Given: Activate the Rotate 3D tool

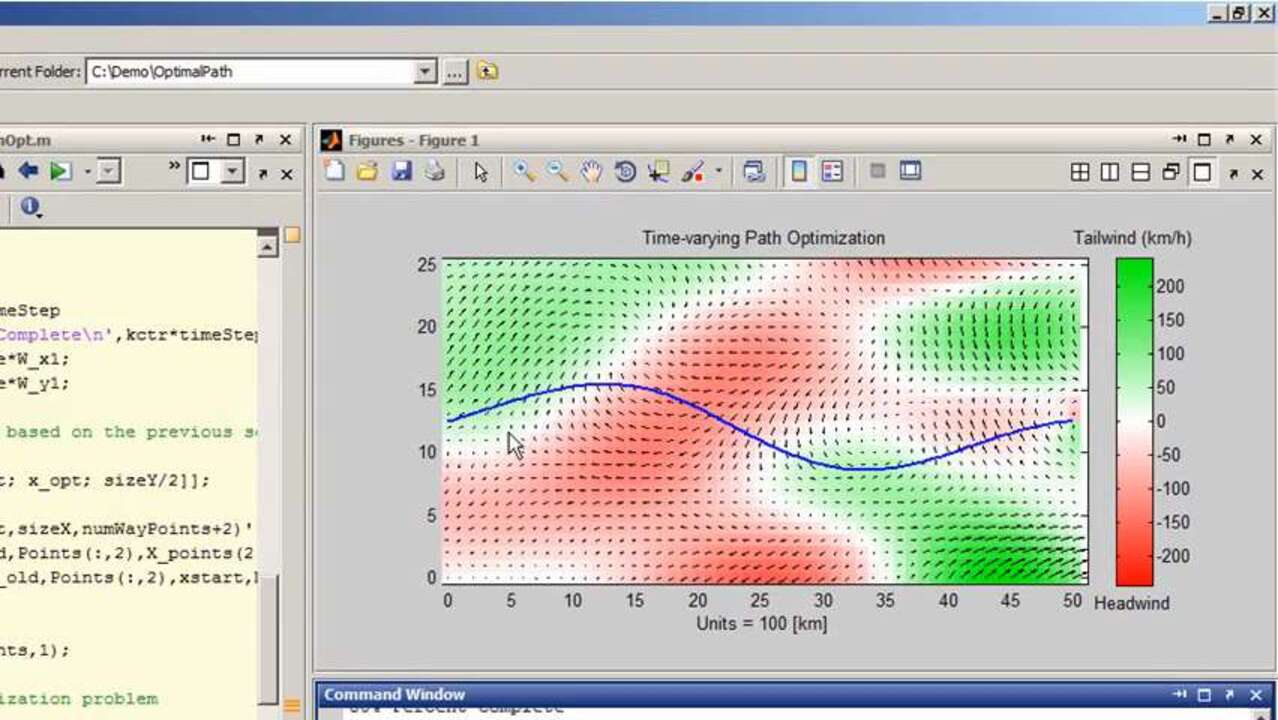Looking at the screenshot, I should (625, 172).
